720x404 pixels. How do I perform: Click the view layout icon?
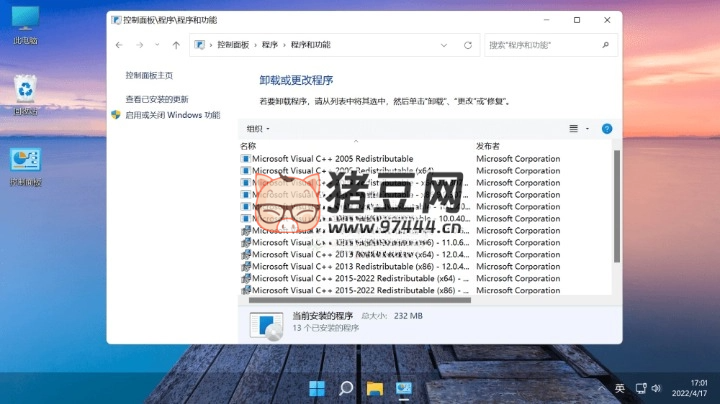pyautogui.click(x=574, y=129)
